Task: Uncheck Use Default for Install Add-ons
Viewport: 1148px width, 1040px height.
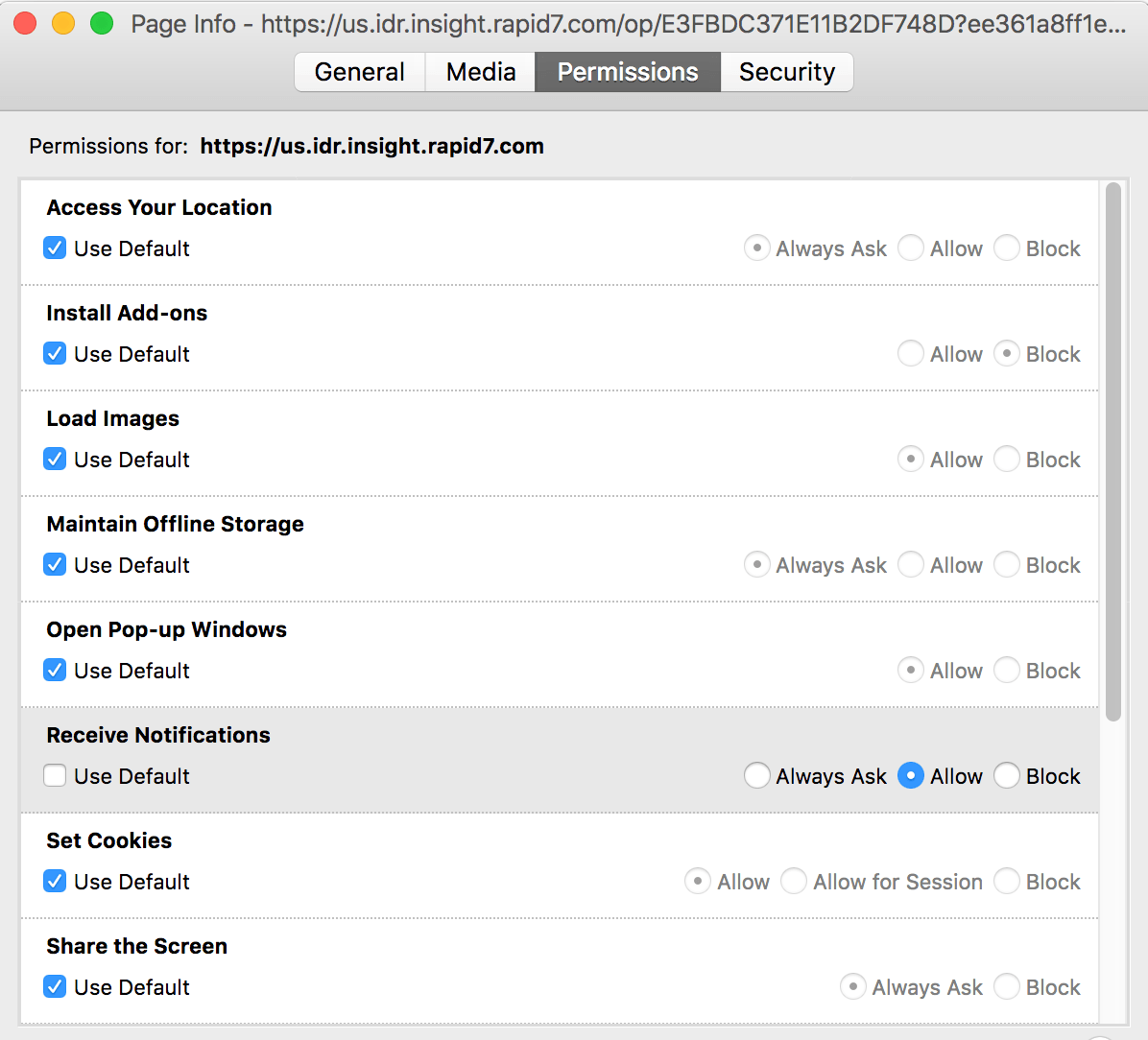Action: point(55,353)
